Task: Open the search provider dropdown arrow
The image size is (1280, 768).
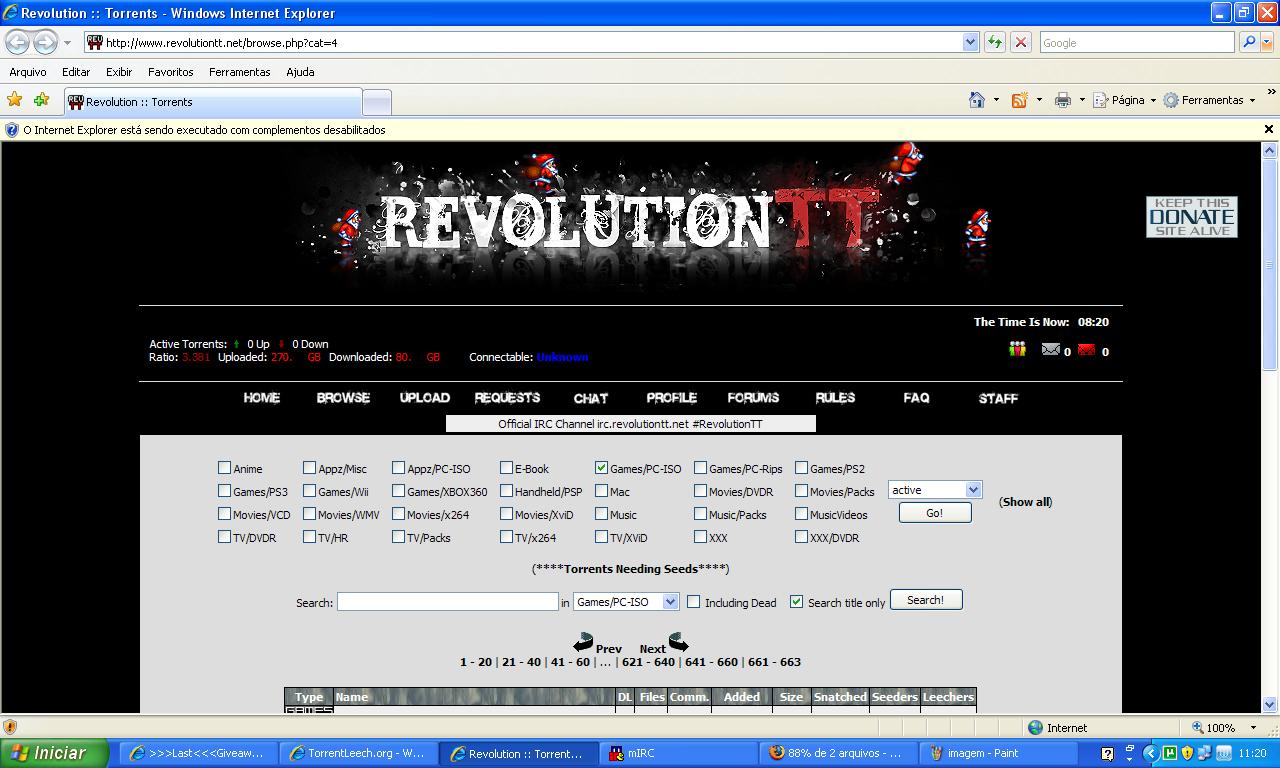Action: pyautogui.click(x=1266, y=43)
